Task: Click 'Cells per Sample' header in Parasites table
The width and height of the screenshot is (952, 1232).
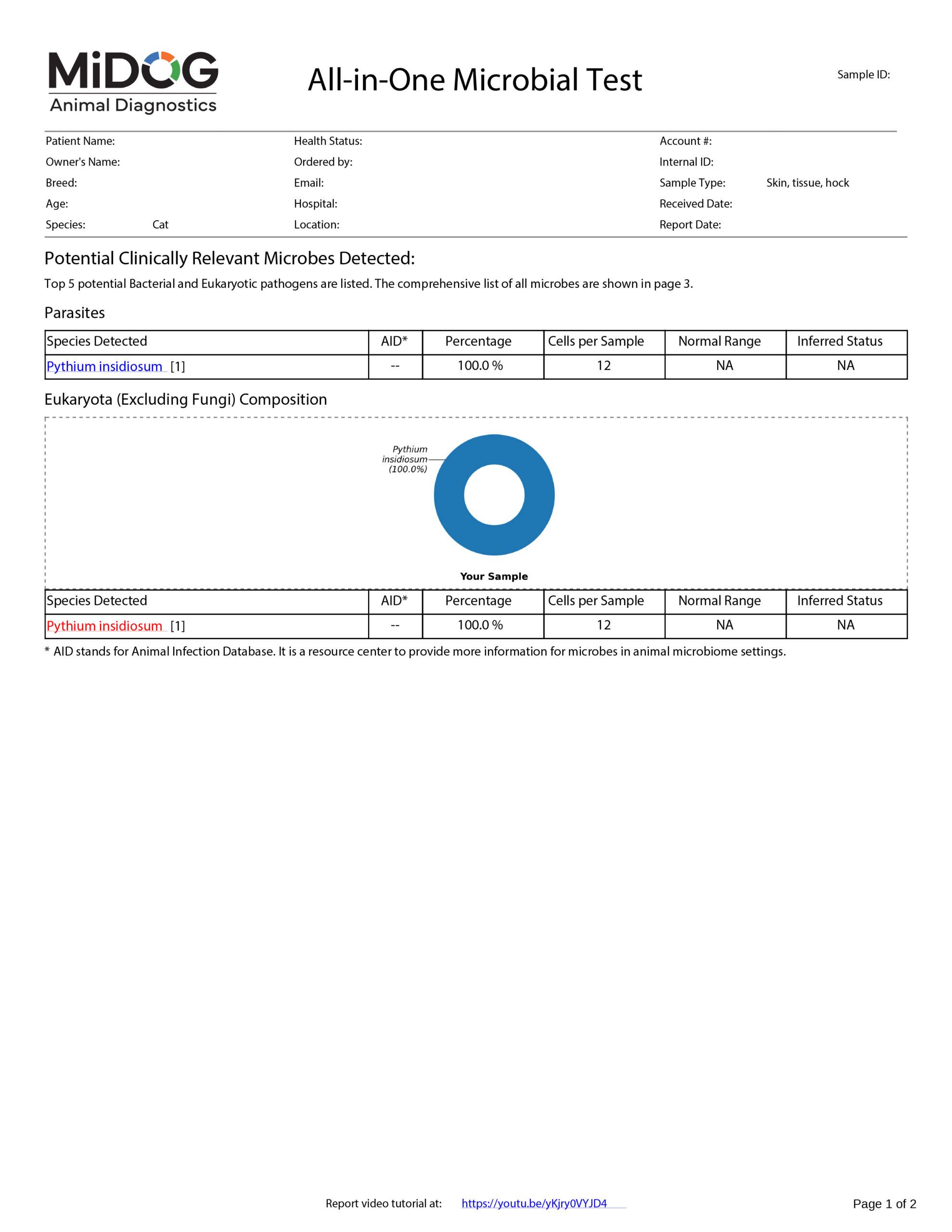Action: click(596, 341)
